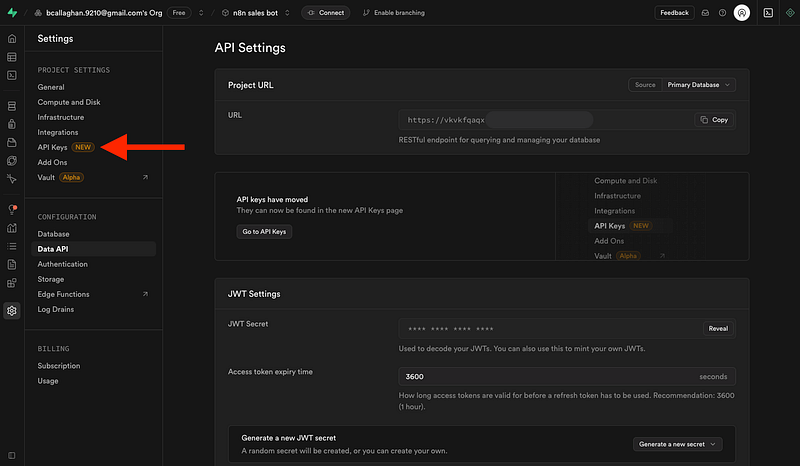Click the Supabase logo in top bar
This screenshot has width=800, height=466.
(12, 13)
